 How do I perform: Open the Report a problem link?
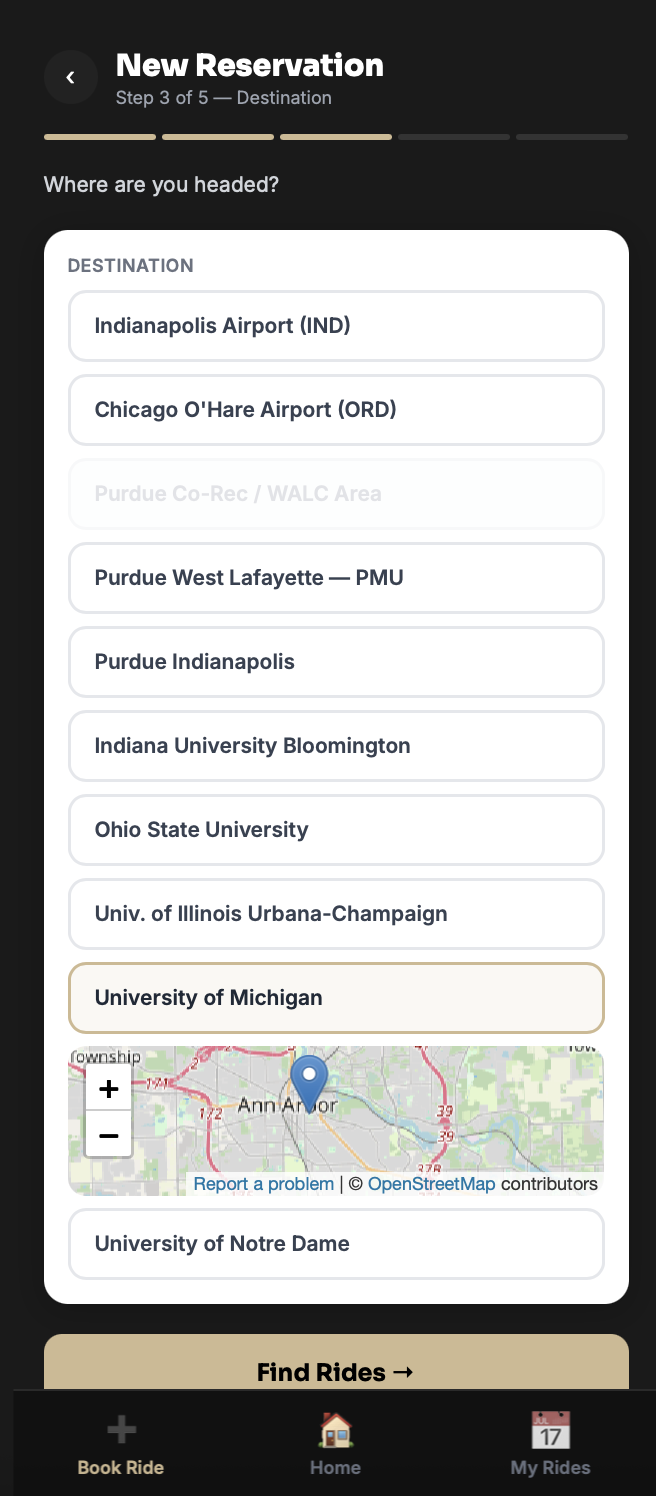(x=264, y=1184)
